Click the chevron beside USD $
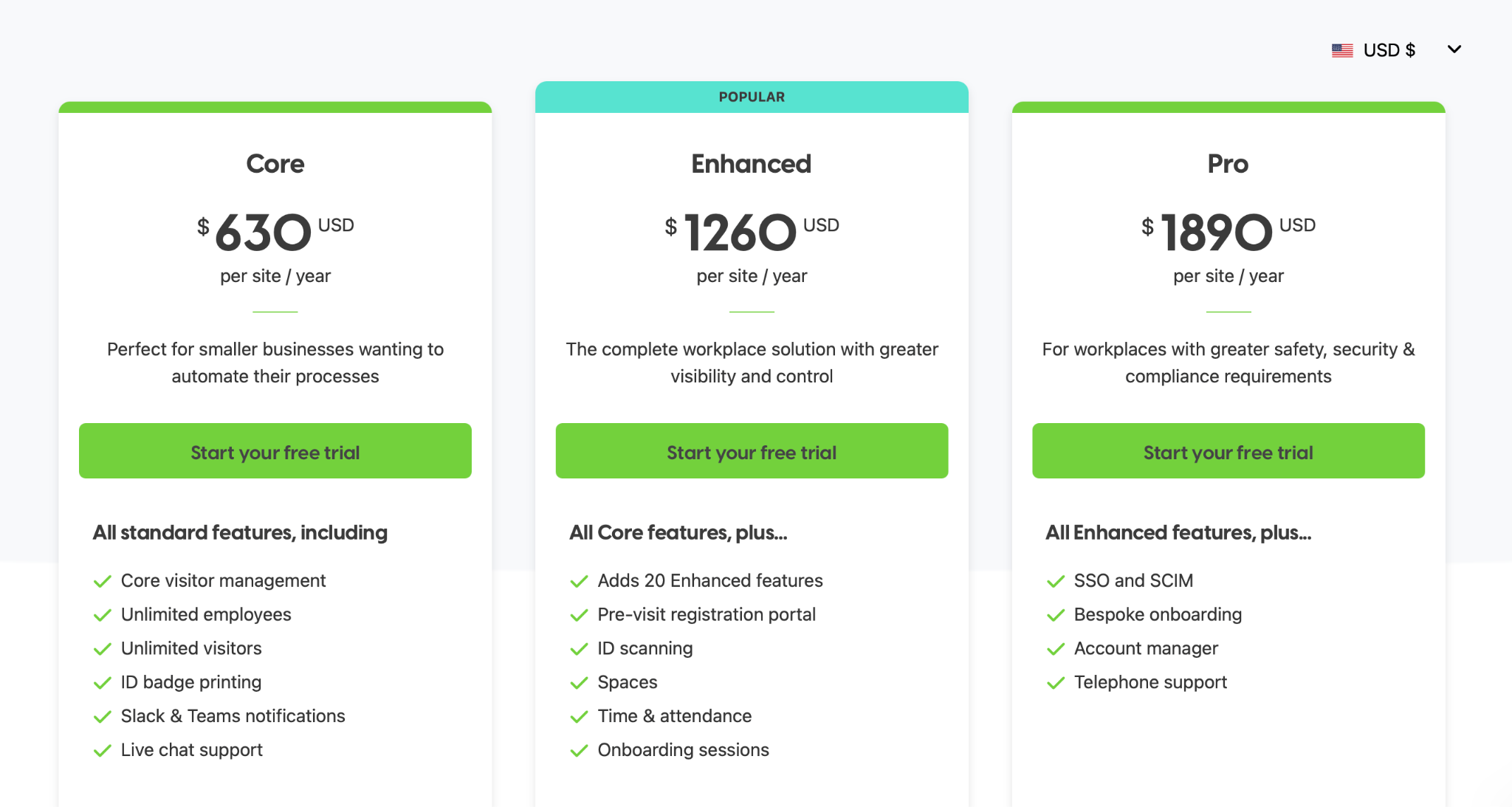1512x807 pixels. point(1454,49)
